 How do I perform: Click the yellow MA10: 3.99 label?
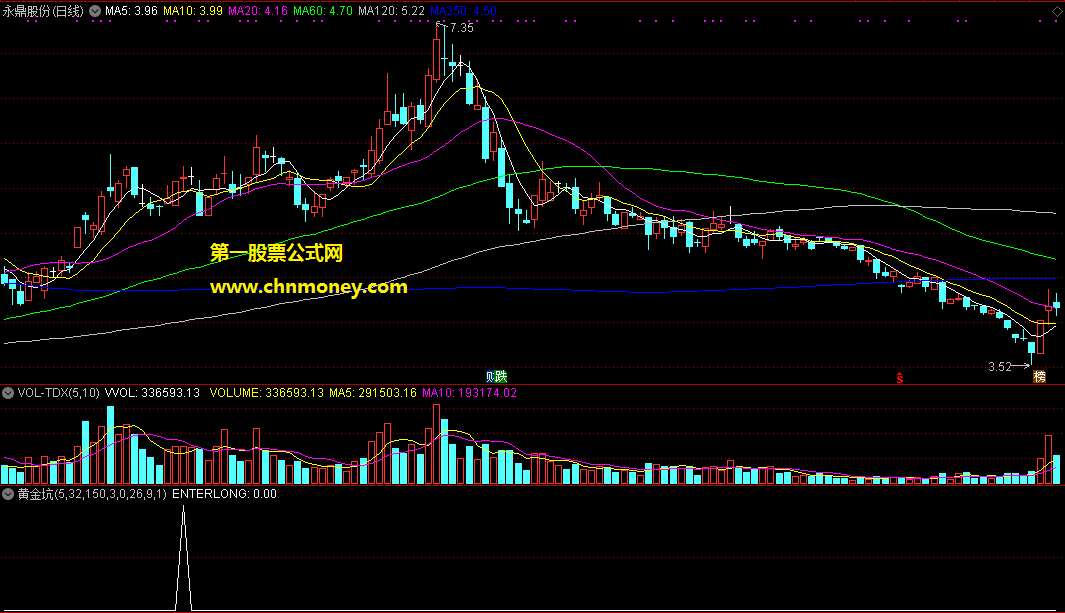coord(193,11)
